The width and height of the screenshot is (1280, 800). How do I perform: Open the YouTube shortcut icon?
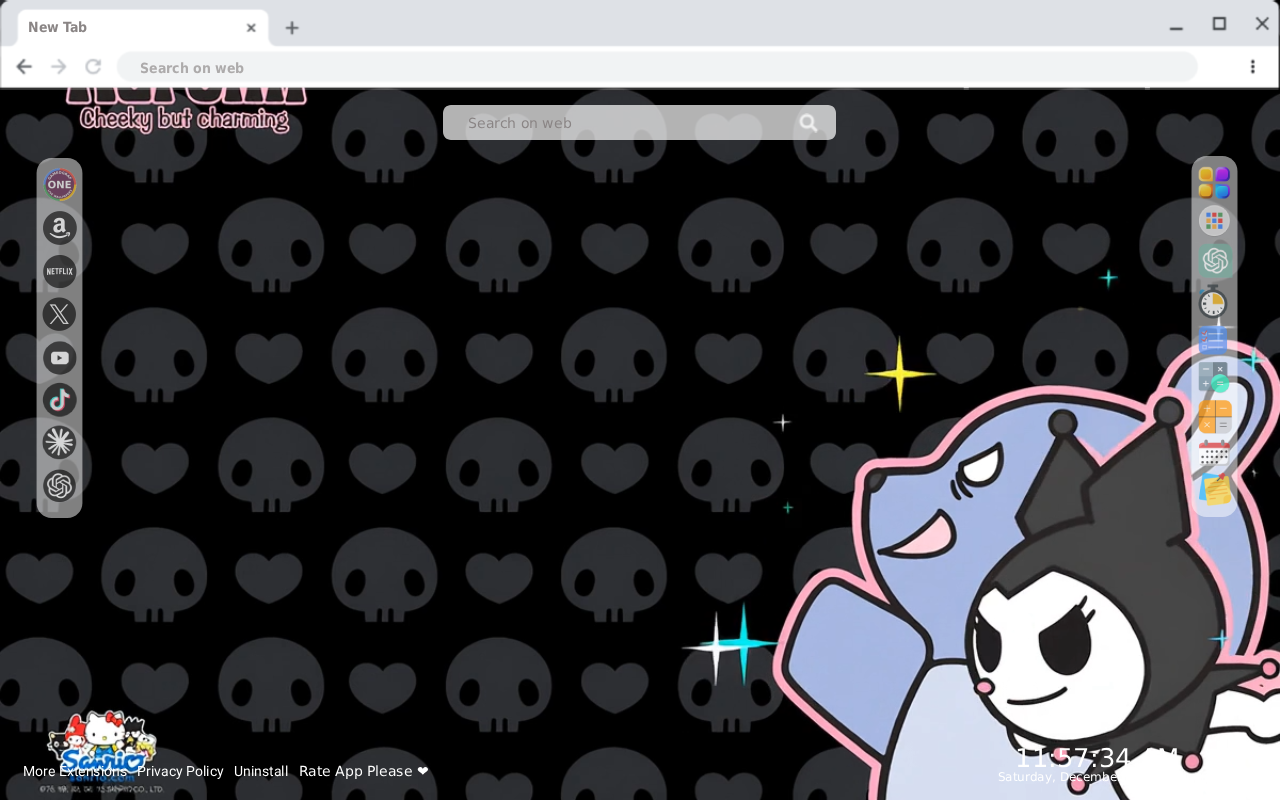[59, 357]
